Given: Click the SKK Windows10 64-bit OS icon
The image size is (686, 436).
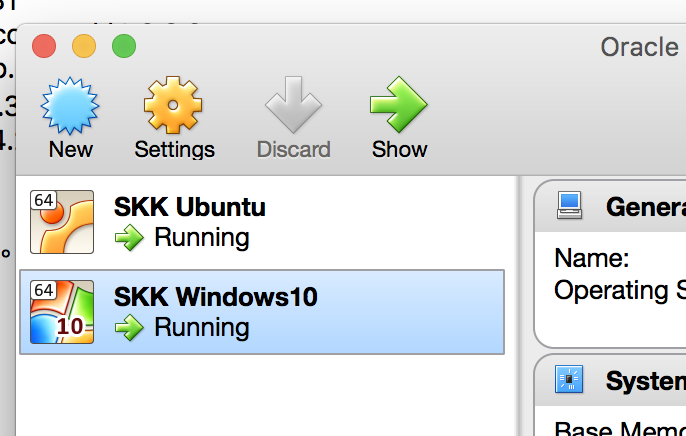Looking at the screenshot, I should tap(62, 312).
